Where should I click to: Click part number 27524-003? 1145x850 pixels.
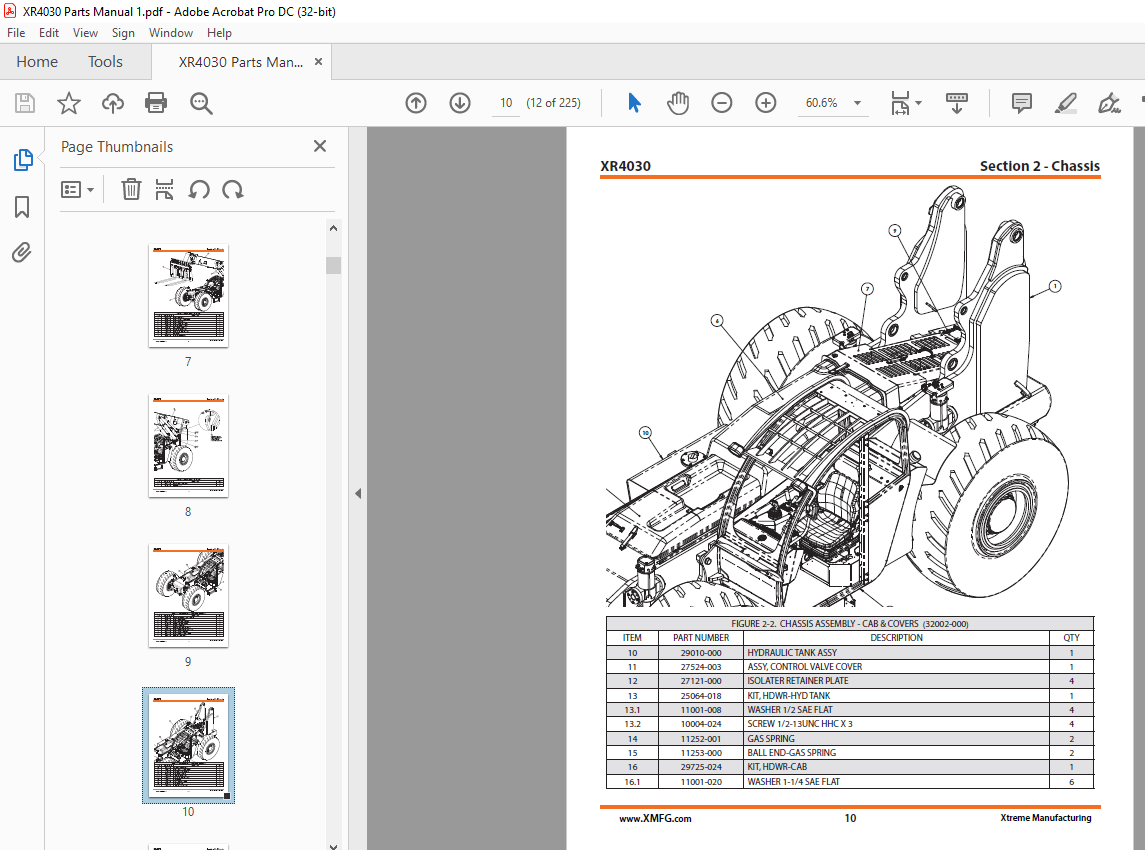click(701, 667)
